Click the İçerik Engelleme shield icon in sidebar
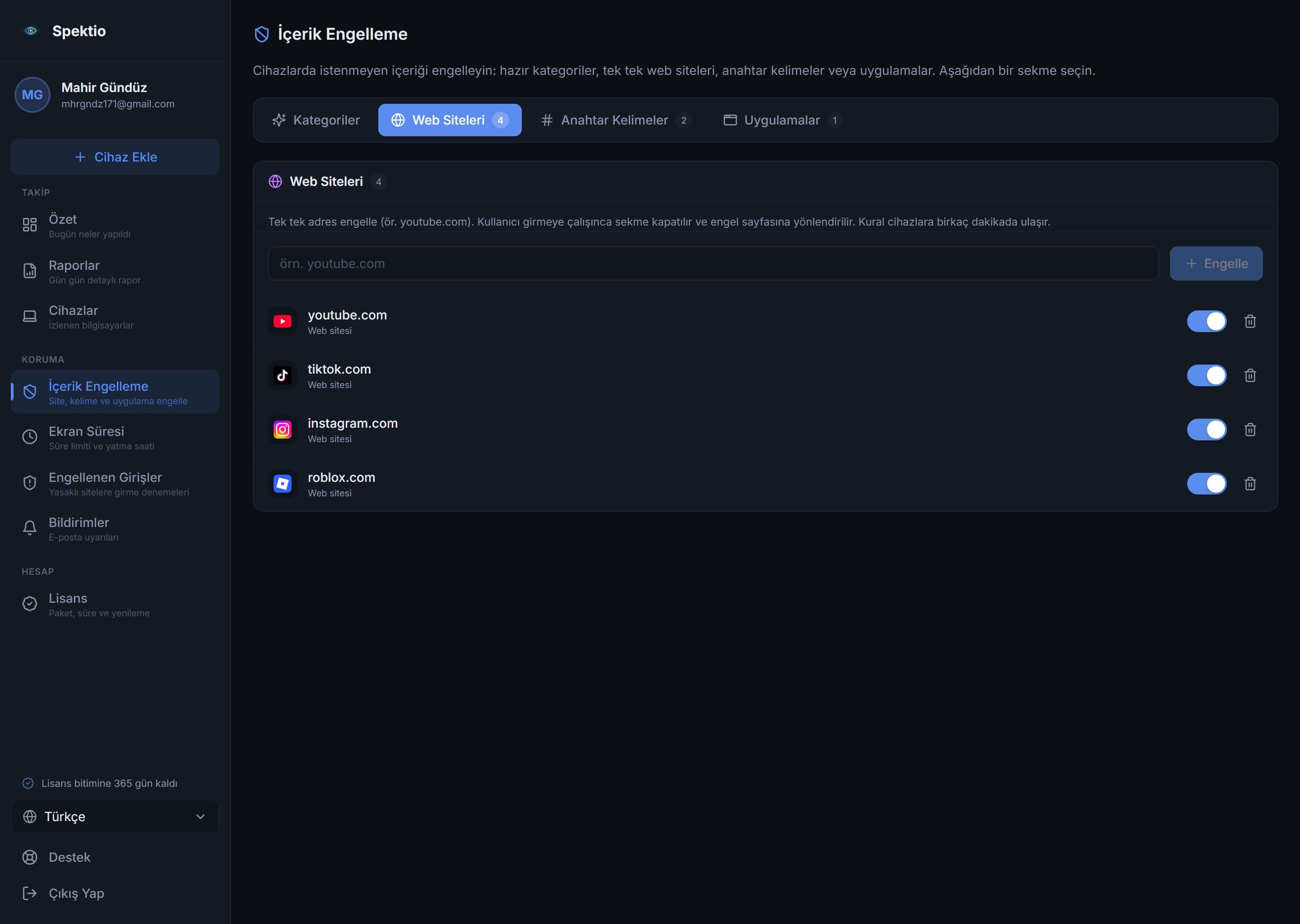The height and width of the screenshot is (924, 1300). [30, 392]
